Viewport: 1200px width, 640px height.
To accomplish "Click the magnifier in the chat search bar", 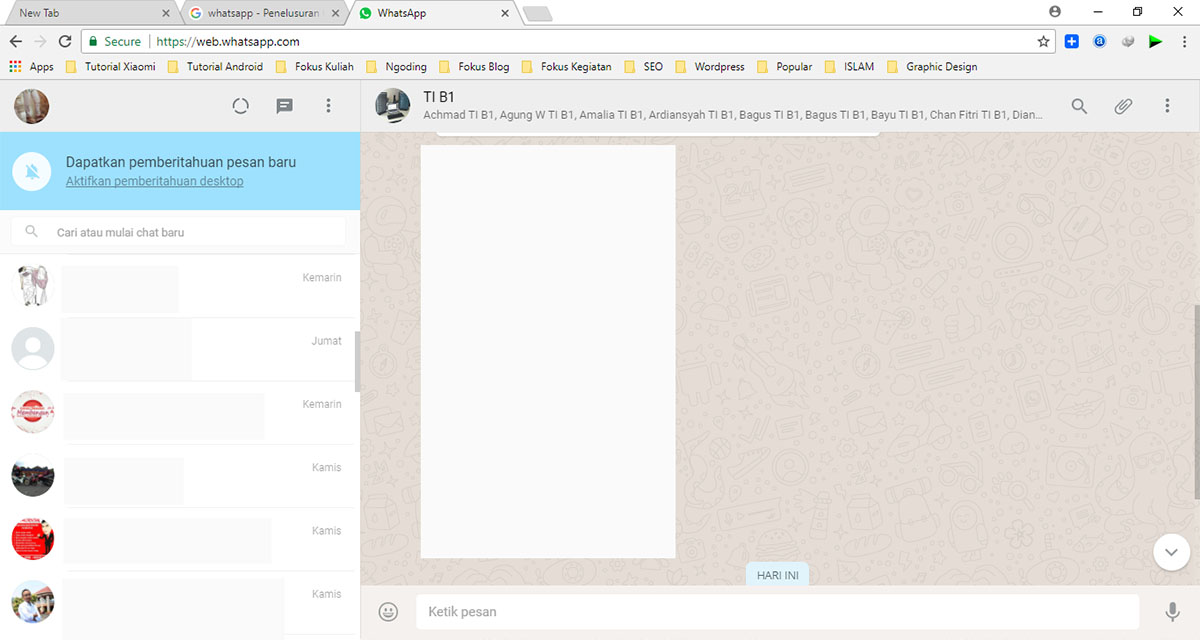I will (x=31, y=231).
